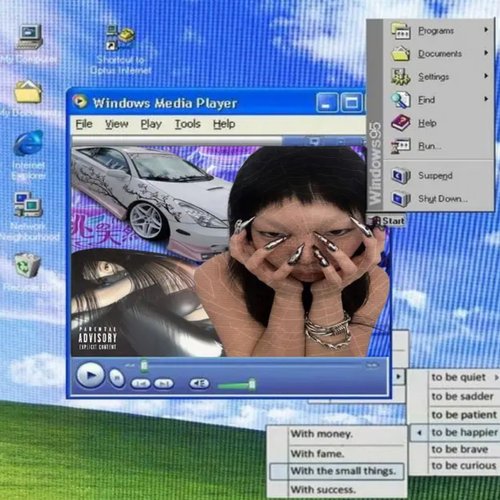Open the My Computer desktop icon
The height and width of the screenshot is (500, 500).
click(x=29, y=37)
